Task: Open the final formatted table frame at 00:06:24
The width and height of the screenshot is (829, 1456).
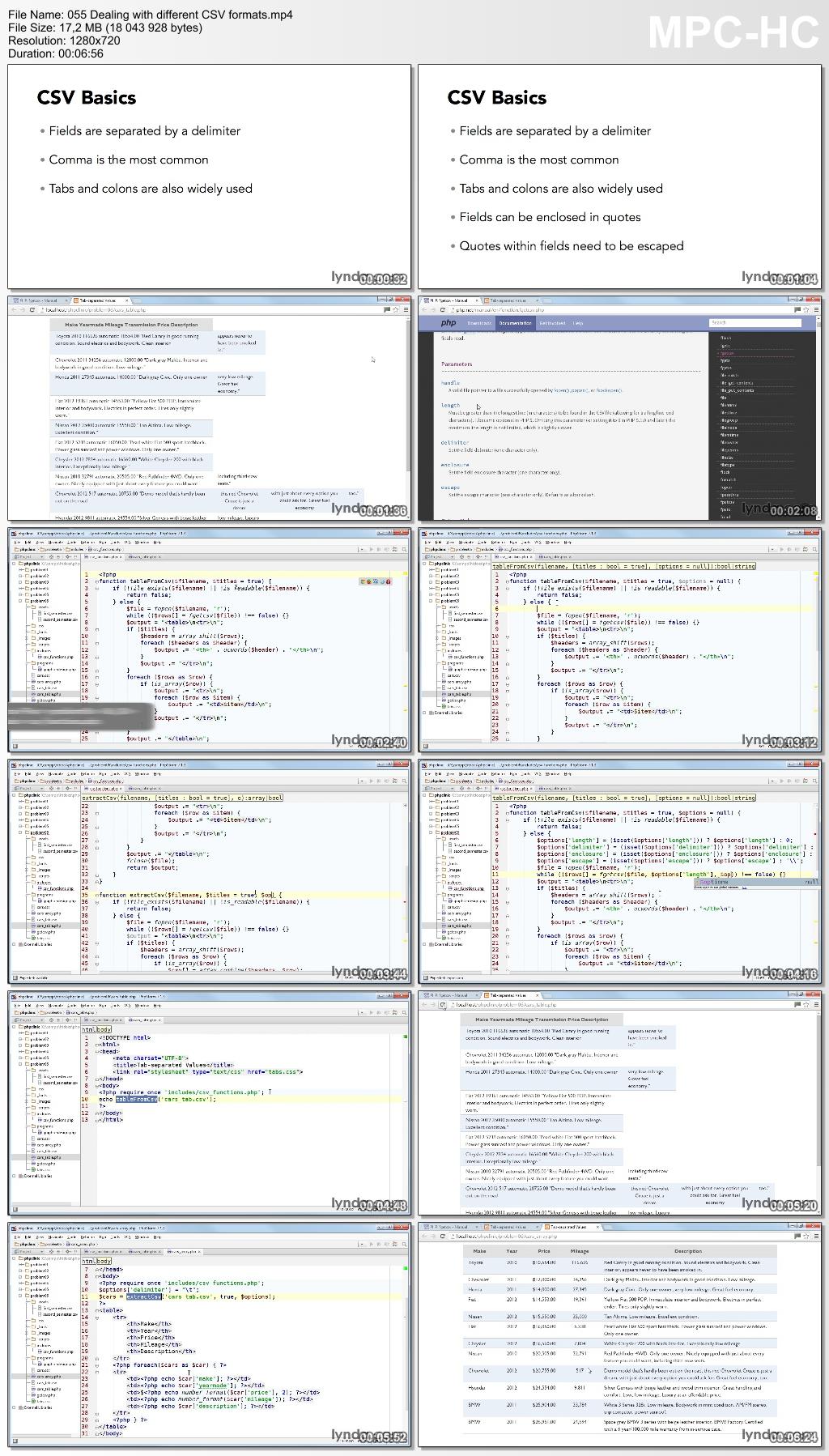Action: (620, 1335)
